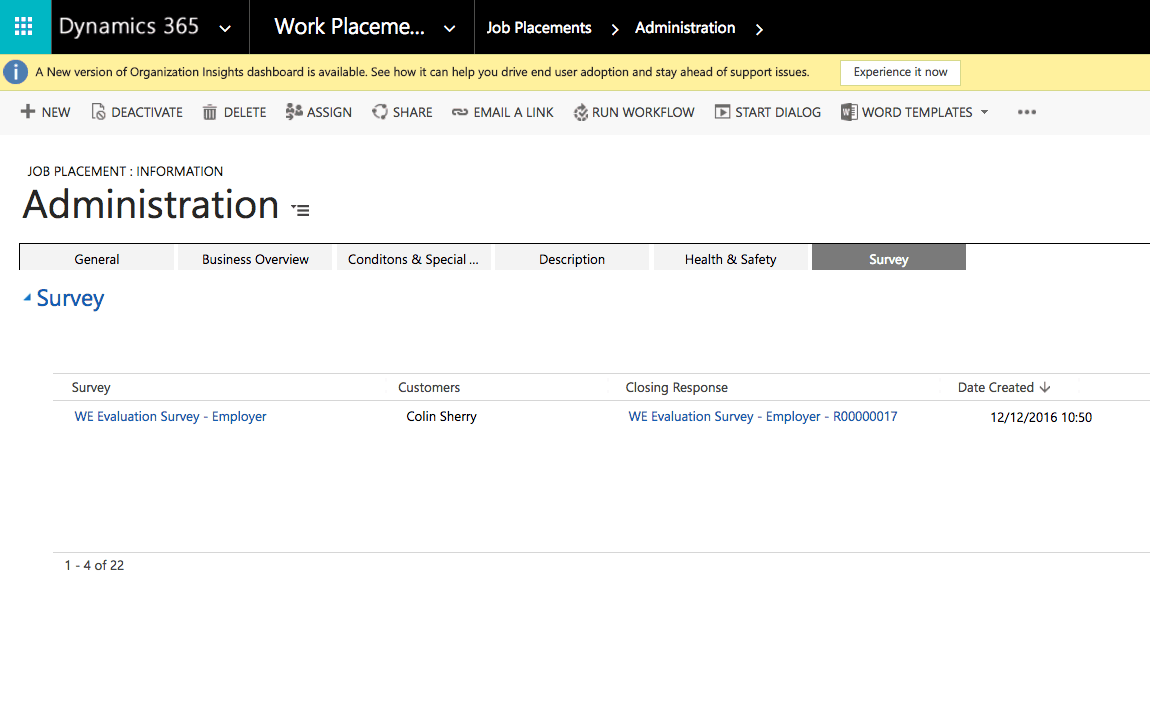Open the Business Overview tab
Viewport: 1150px width, 709px height.
point(254,258)
